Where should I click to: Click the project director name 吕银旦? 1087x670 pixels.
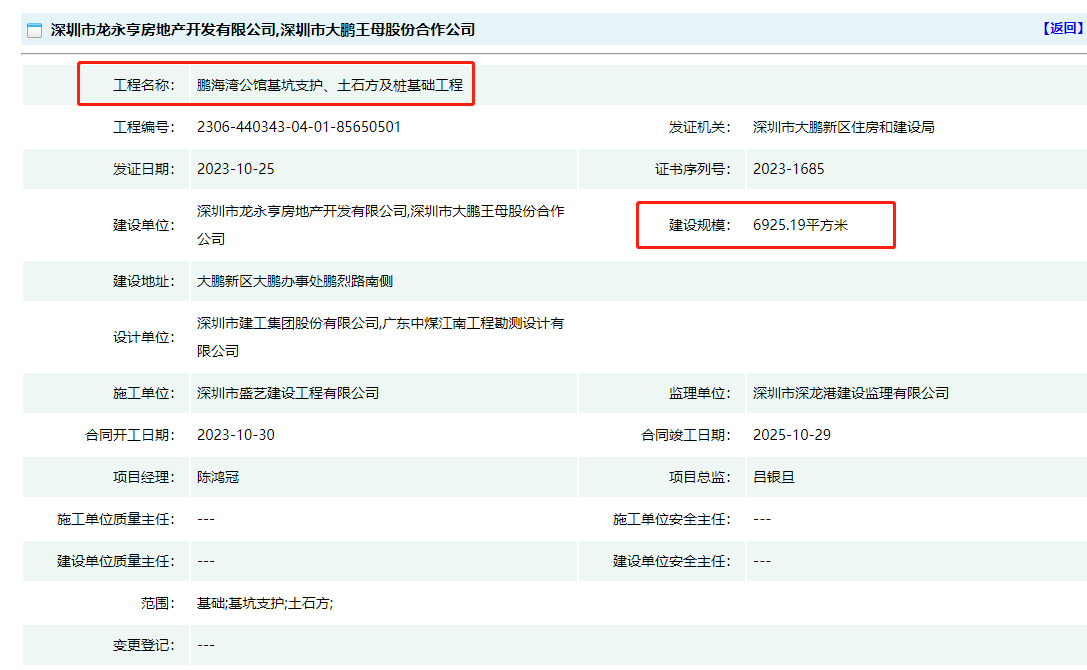(773, 477)
